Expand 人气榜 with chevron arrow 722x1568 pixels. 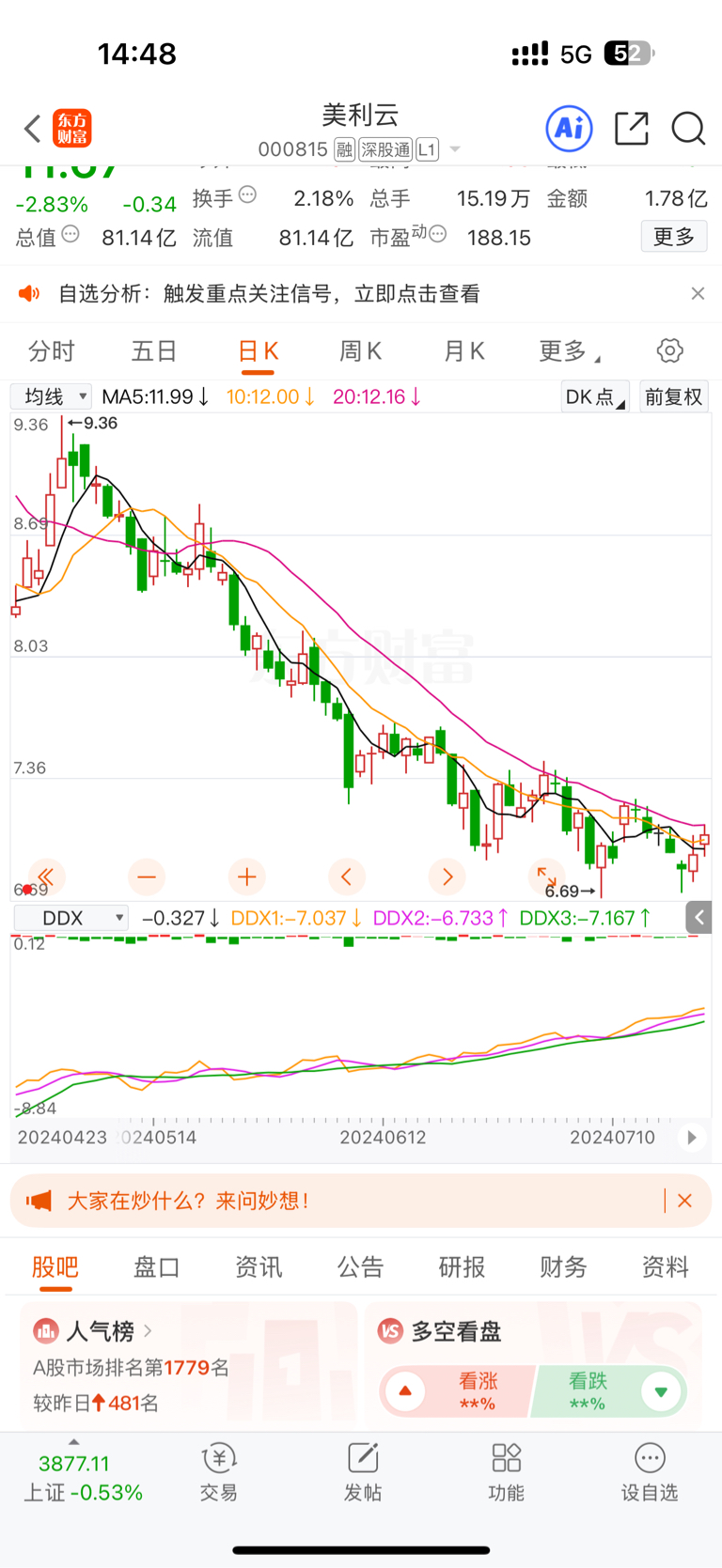[x=148, y=1331]
